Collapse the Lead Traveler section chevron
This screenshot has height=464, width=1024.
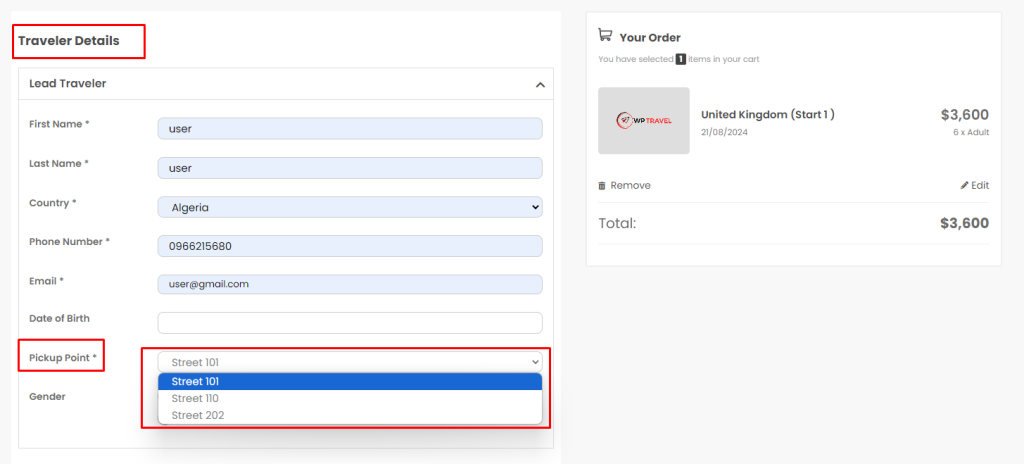coord(541,85)
